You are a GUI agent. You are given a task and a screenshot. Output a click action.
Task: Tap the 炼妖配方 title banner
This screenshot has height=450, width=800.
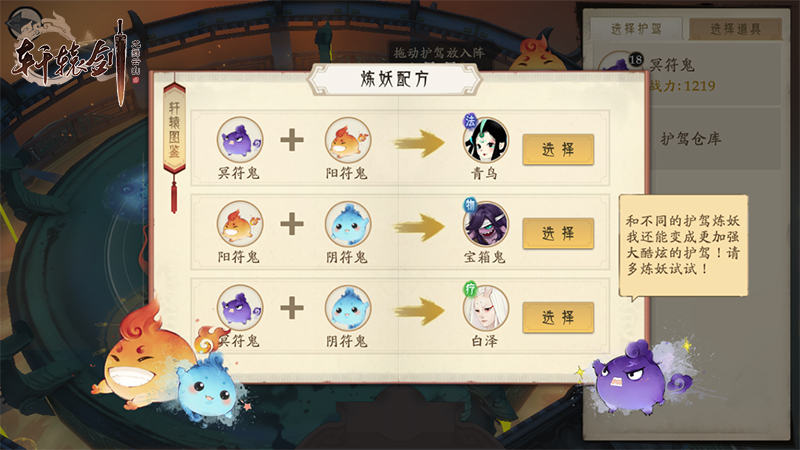point(394,79)
